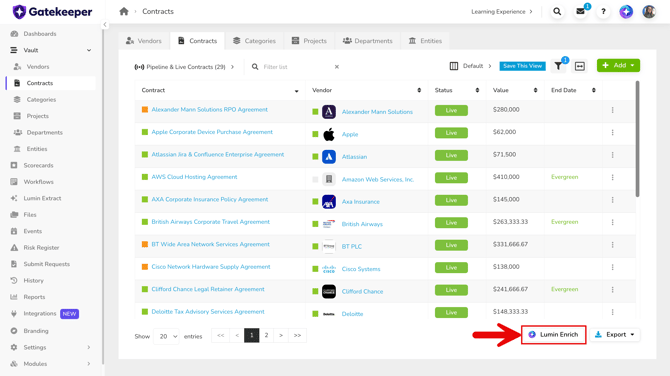Click the Lumin Enrich button
Screen dimensions: 670x376
[x=553, y=335]
